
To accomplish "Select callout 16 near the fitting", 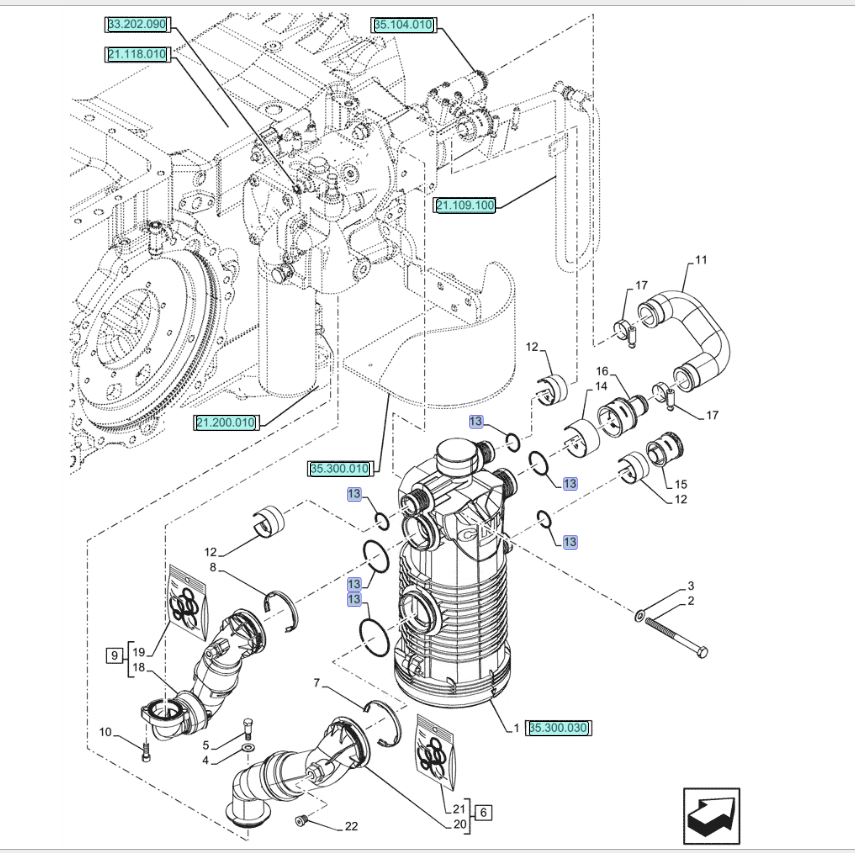I will [x=601, y=371].
